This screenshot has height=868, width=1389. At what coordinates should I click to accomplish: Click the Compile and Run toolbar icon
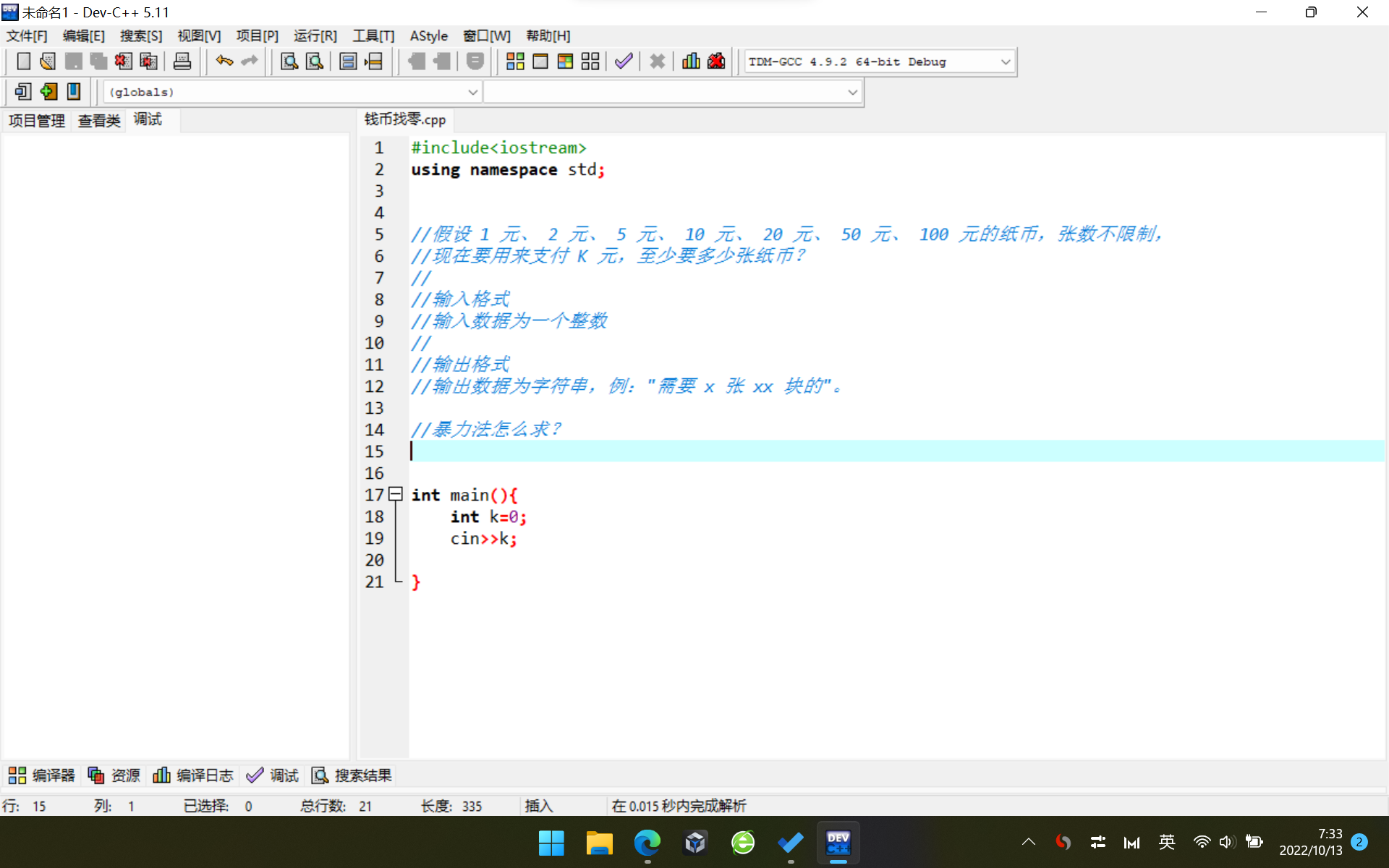[x=565, y=61]
